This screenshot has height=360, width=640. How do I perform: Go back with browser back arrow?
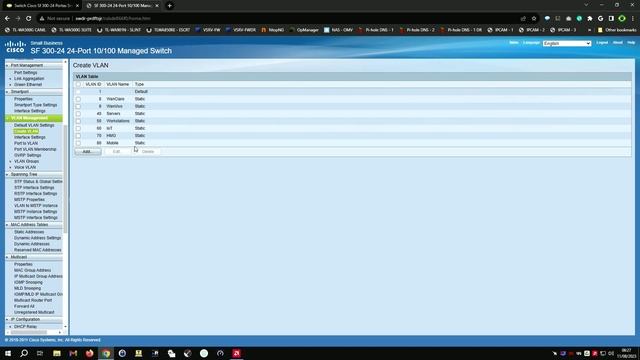pyautogui.click(x=7, y=18)
